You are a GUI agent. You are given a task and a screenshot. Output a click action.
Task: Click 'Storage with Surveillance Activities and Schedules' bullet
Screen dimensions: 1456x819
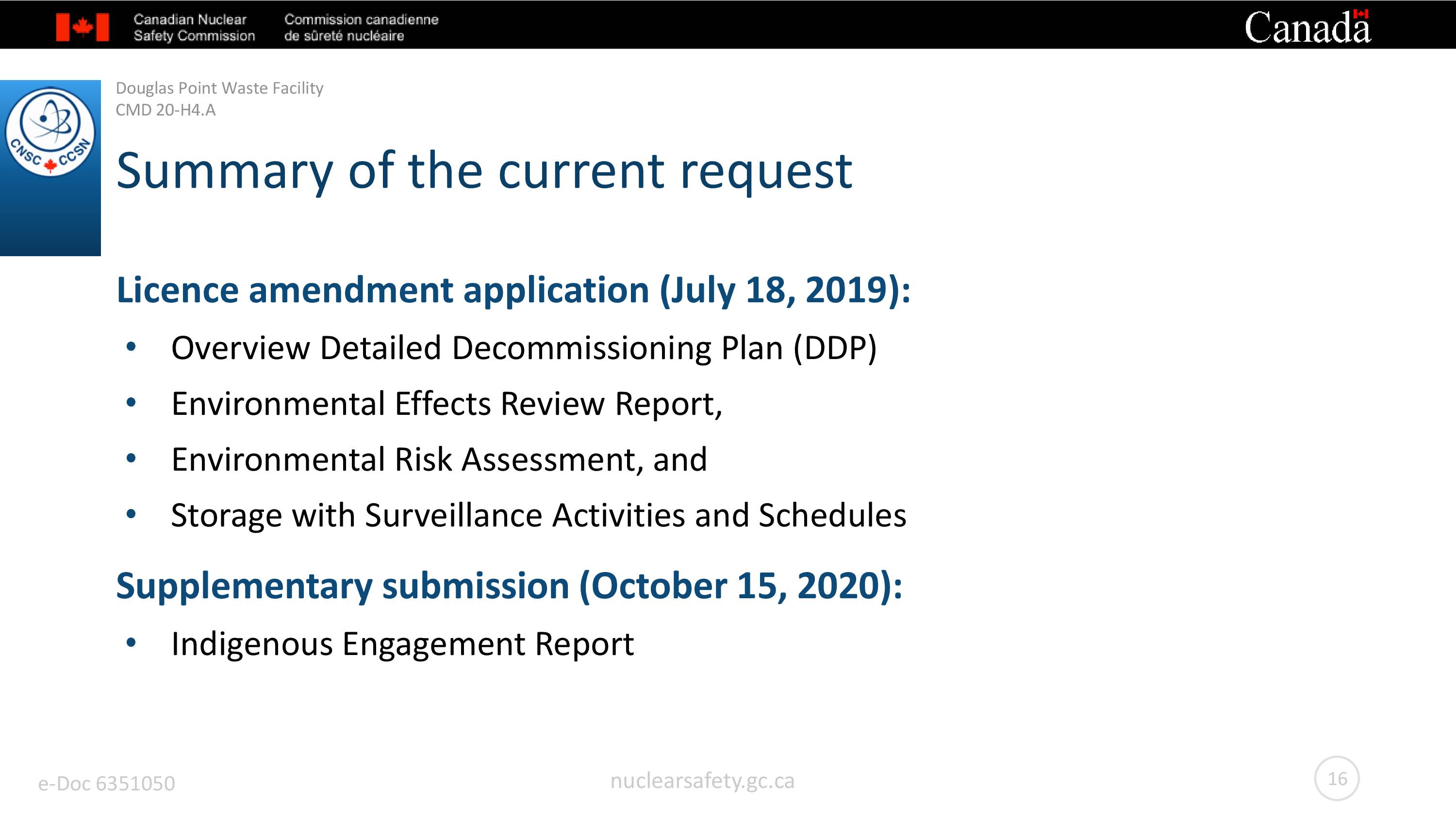click(539, 516)
